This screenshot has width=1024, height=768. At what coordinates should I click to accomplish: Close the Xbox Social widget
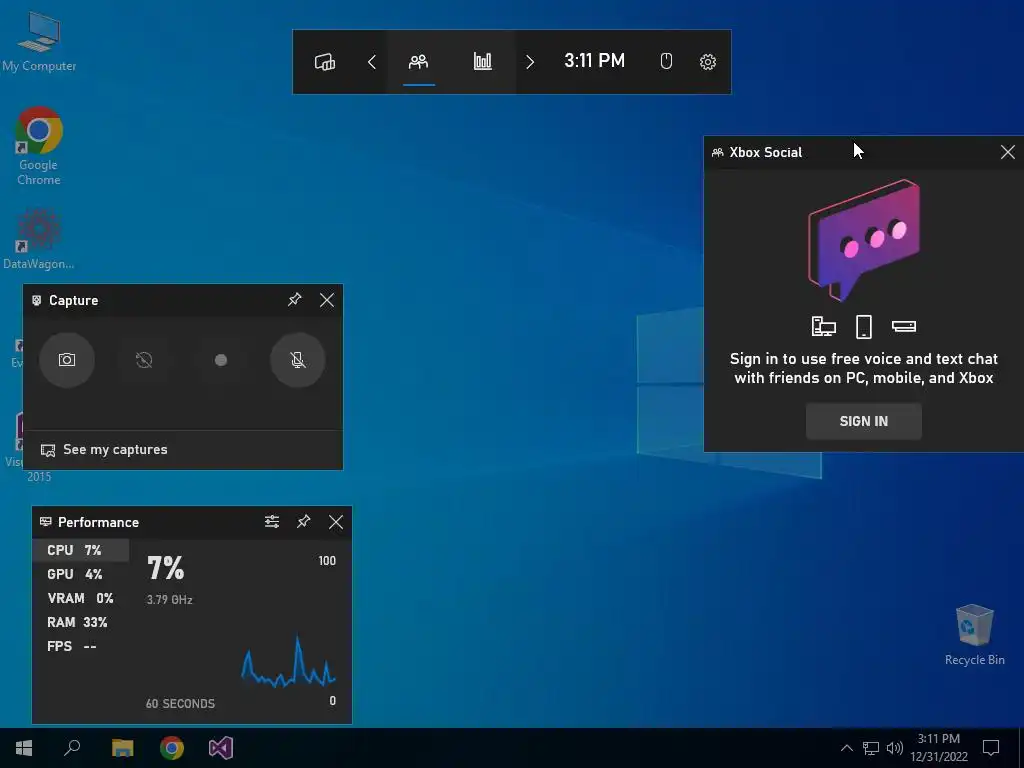click(x=1008, y=152)
